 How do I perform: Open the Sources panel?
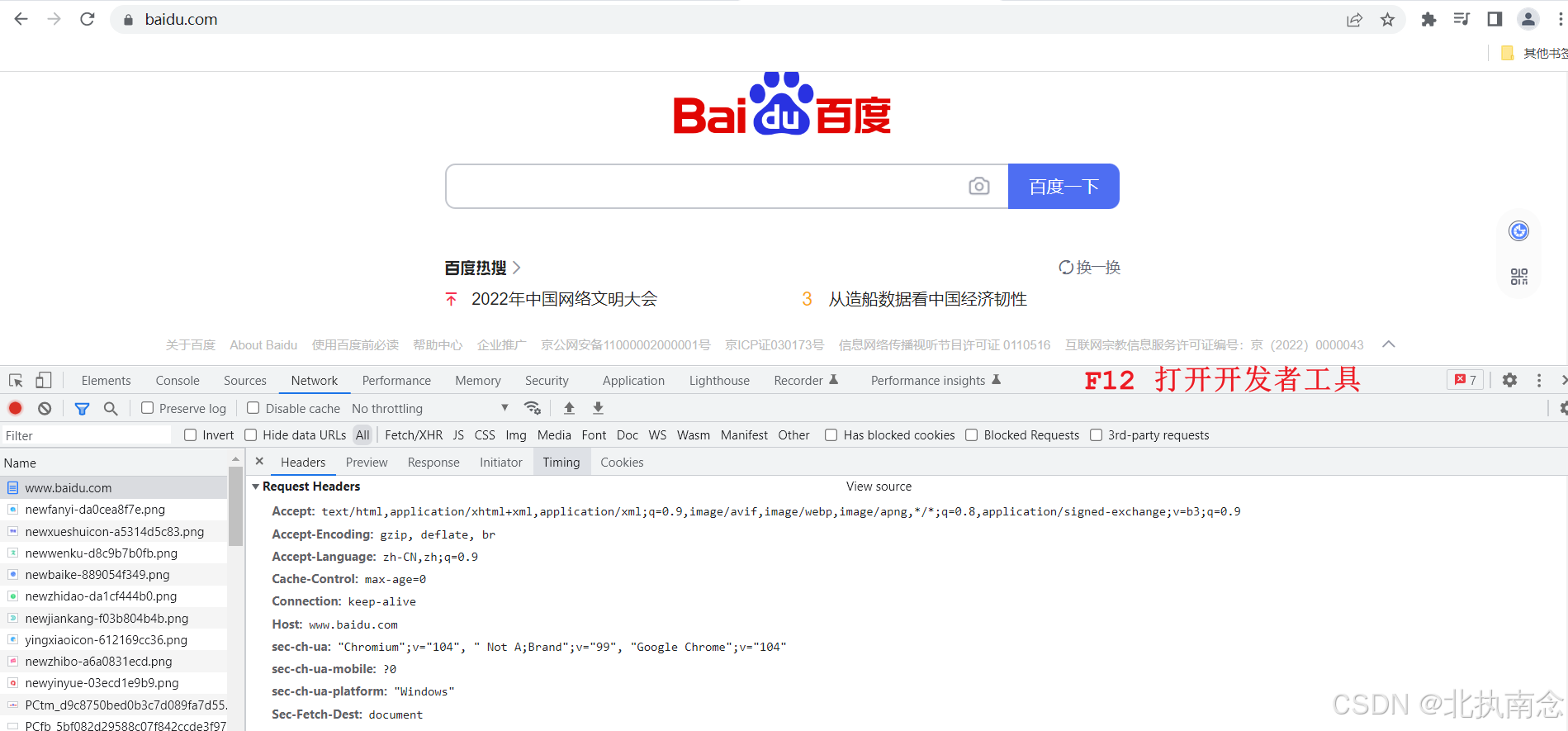(245, 381)
